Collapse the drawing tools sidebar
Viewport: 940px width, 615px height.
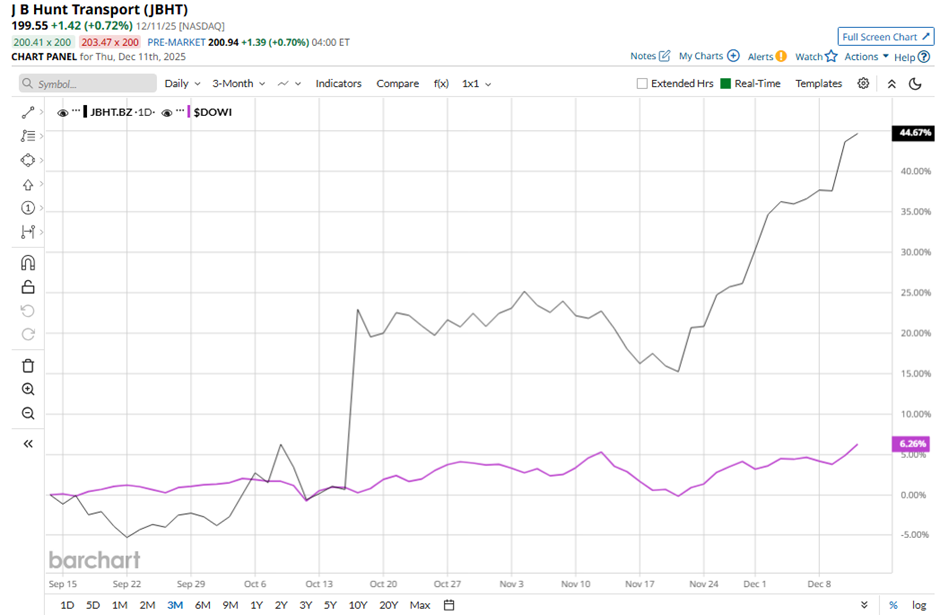click(28, 444)
